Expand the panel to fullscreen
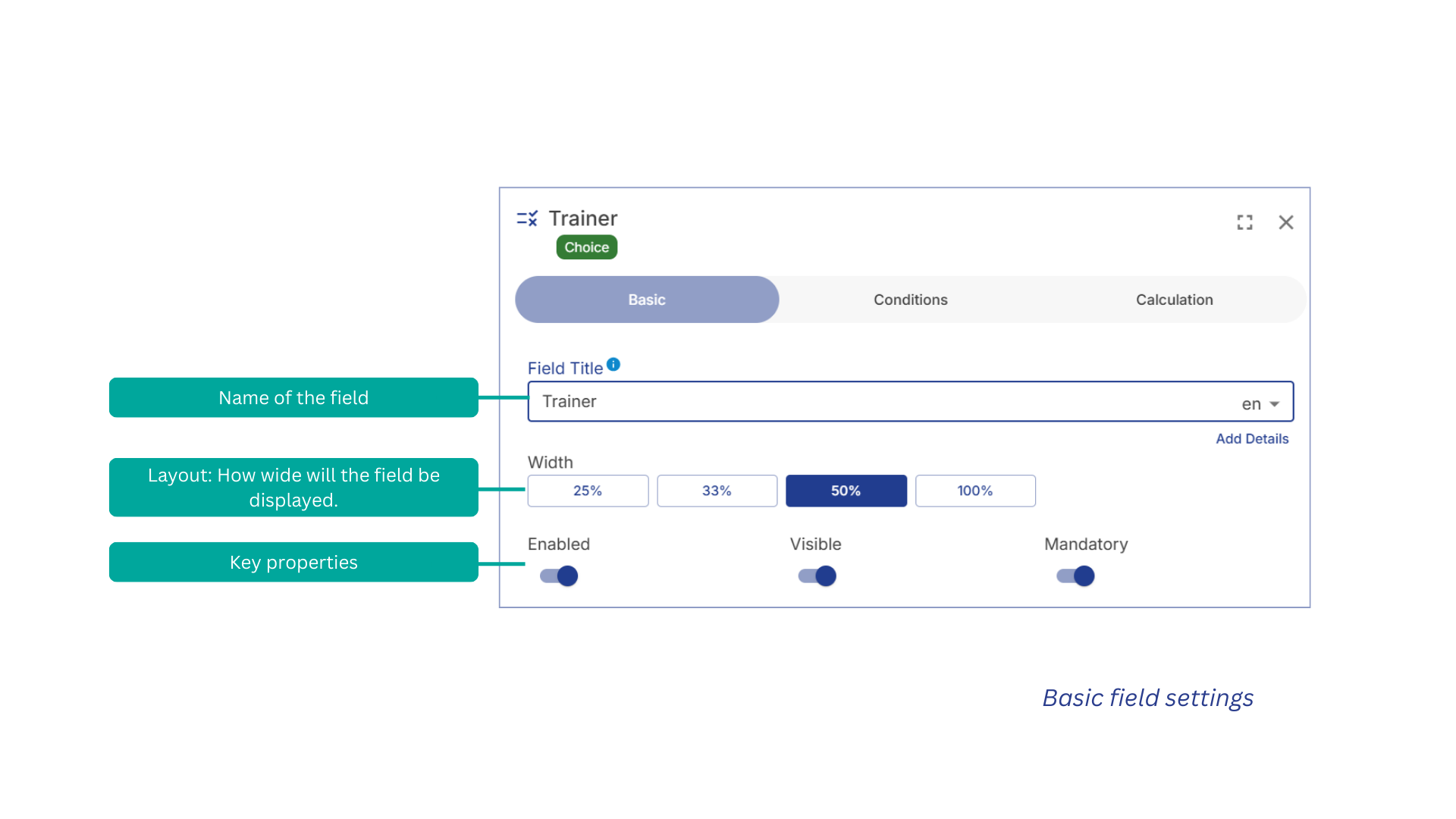 click(x=1244, y=222)
